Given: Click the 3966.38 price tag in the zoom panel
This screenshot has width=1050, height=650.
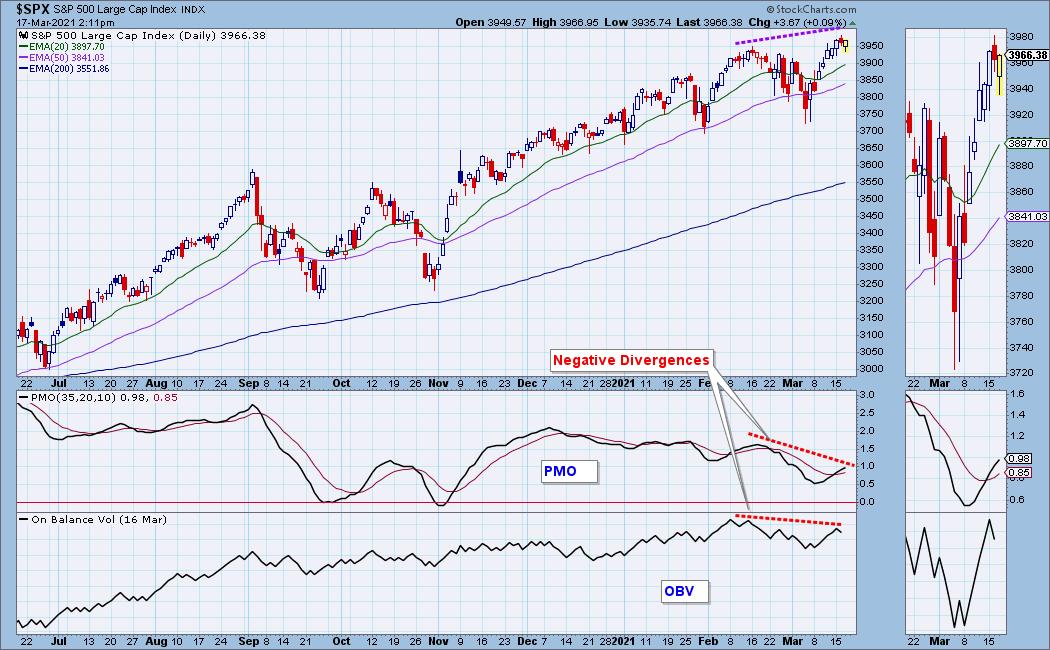Looking at the screenshot, I should (x=1027, y=55).
